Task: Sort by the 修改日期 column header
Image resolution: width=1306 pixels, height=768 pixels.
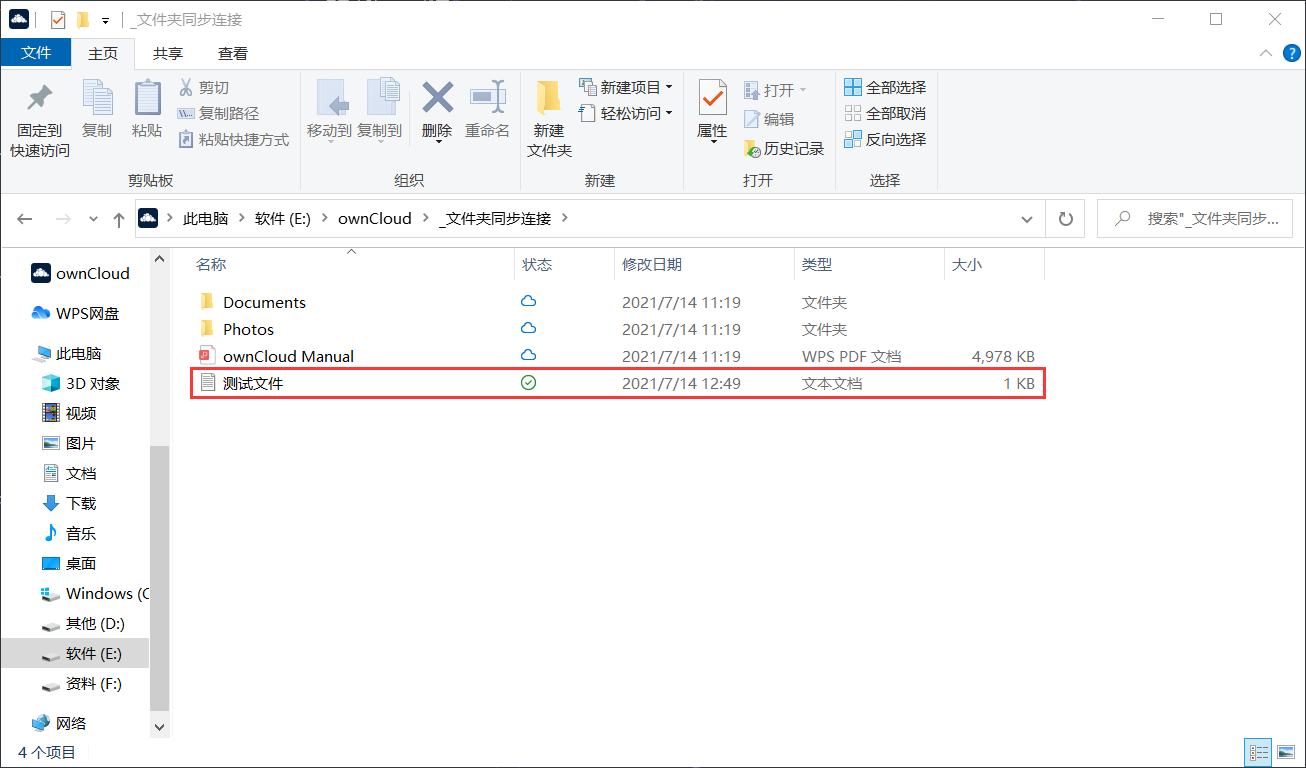Action: (705, 265)
